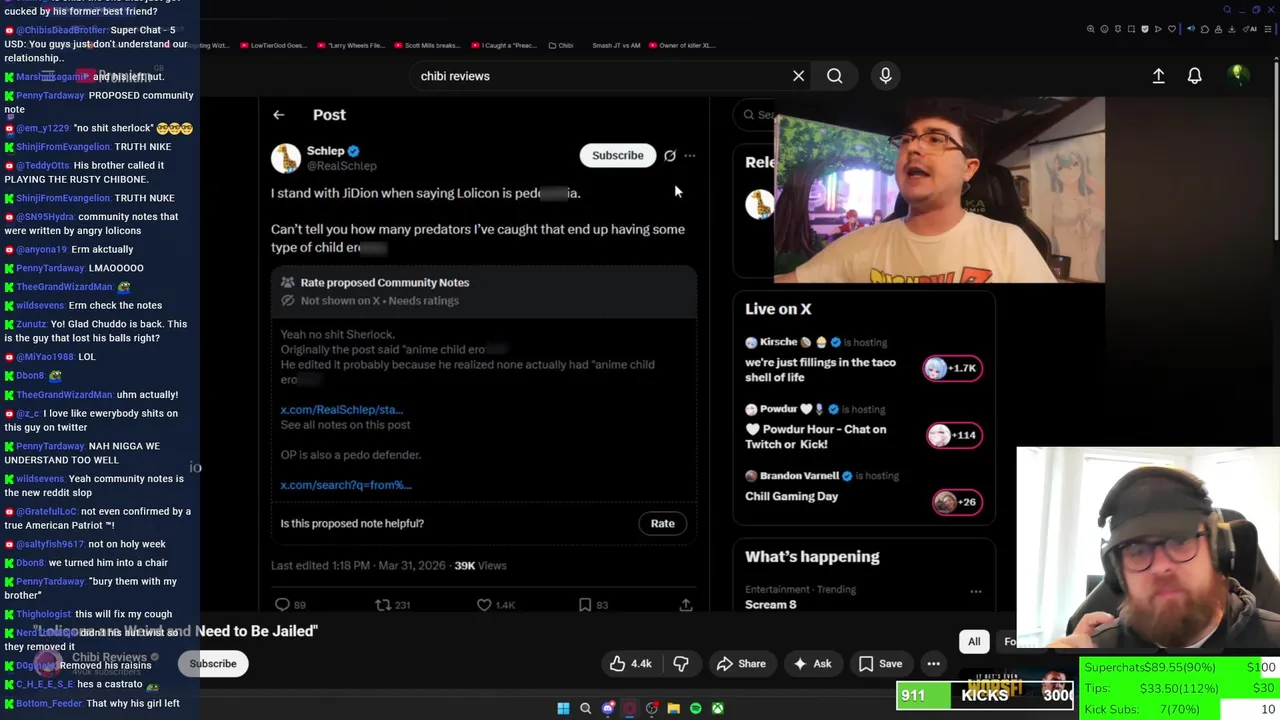Open the Windows Start menu
1280x720 pixels.
point(563,709)
